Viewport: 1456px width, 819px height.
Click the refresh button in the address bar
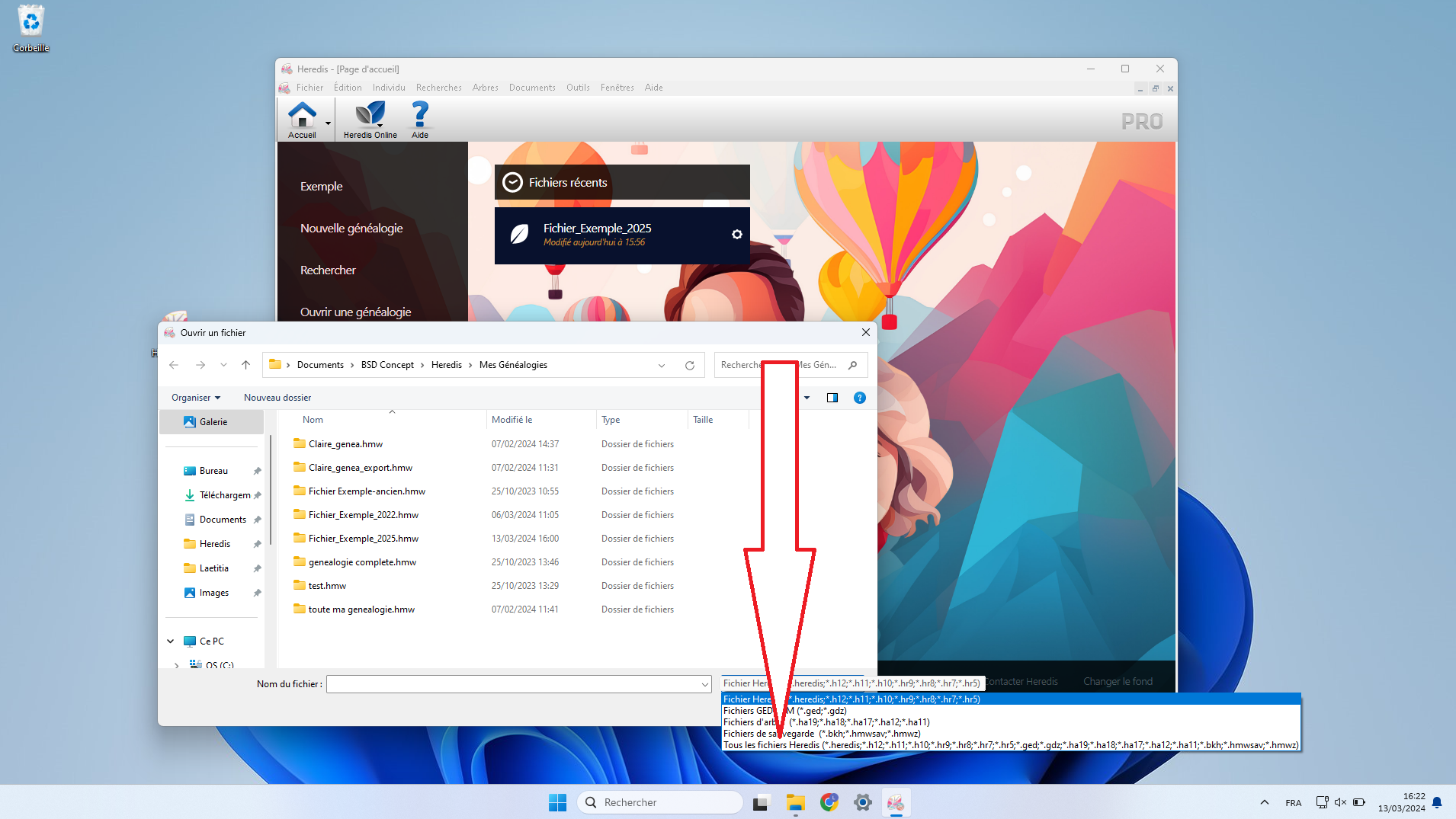pyautogui.click(x=689, y=366)
